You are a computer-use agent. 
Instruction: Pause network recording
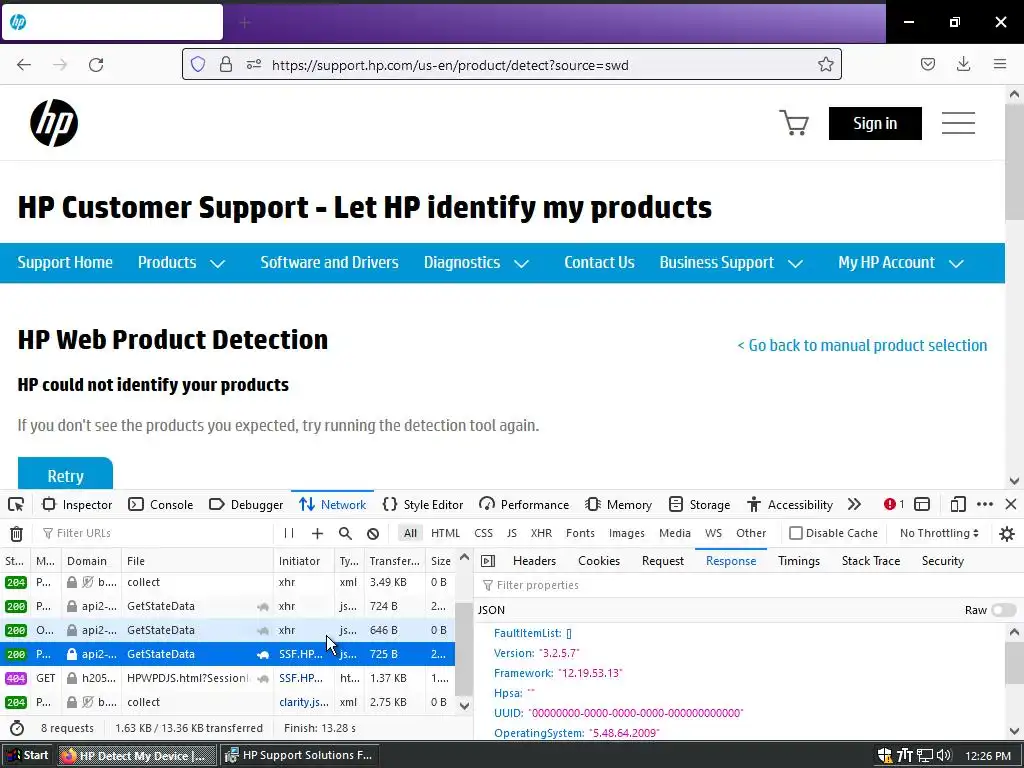pyautogui.click(x=289, y=534)
